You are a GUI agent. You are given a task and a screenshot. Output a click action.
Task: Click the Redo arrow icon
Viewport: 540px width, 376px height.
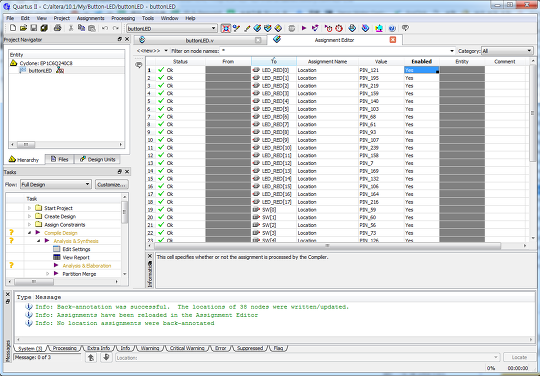coord(116,28)
